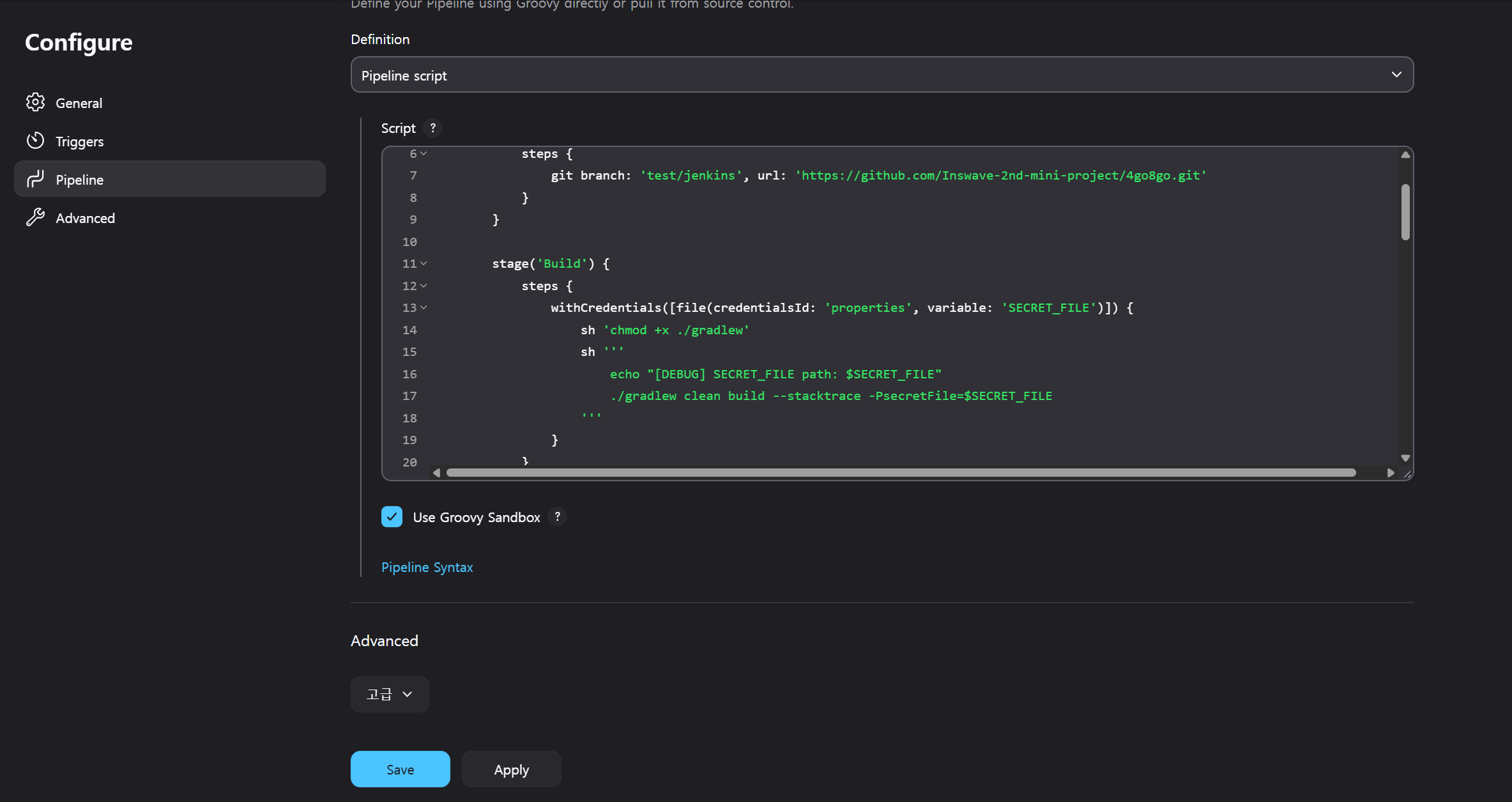Go to the General section

pos(79,103)
